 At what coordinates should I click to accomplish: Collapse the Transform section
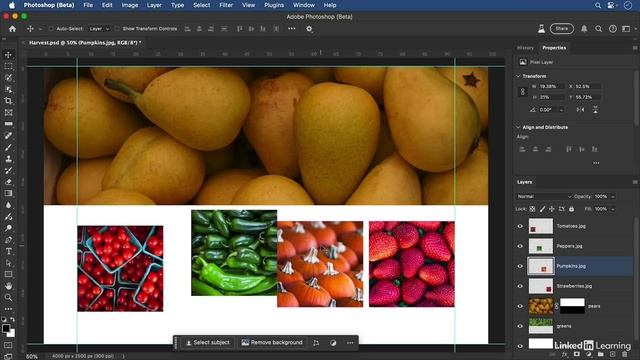tap(518, 76)
